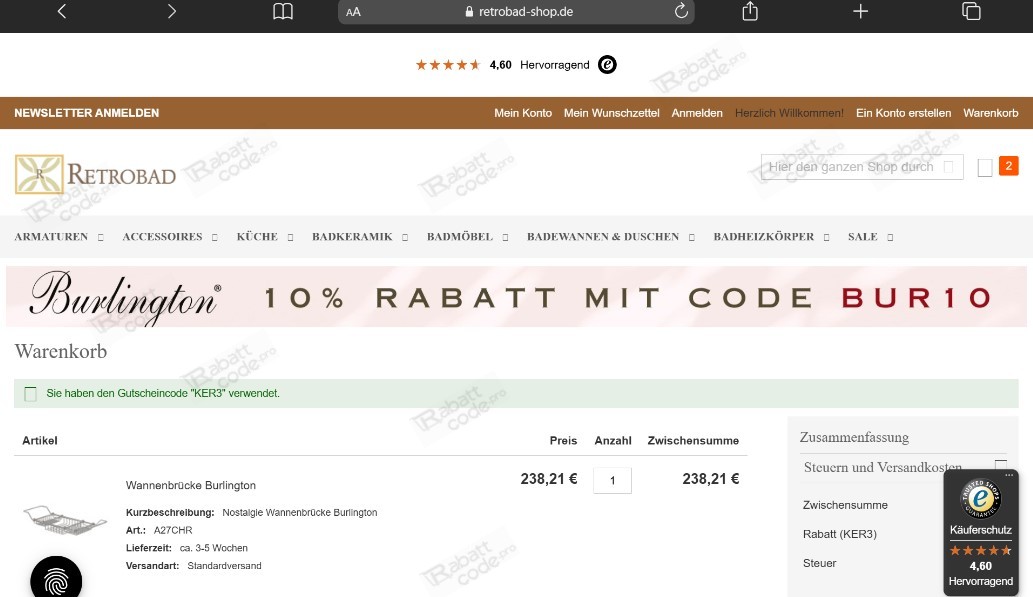Open the BADMÖBEL category

(x=460, y=237)
